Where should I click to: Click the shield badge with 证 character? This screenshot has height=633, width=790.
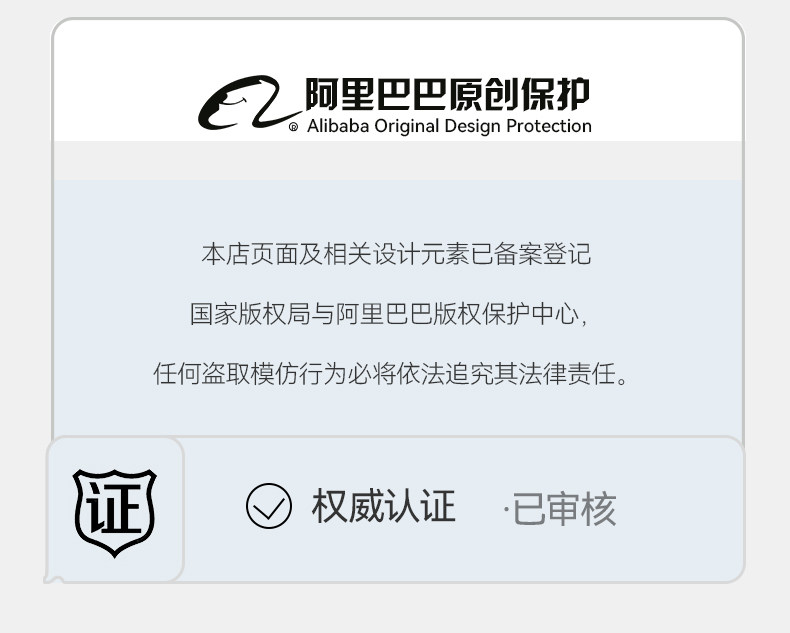[x=114, y=512]
